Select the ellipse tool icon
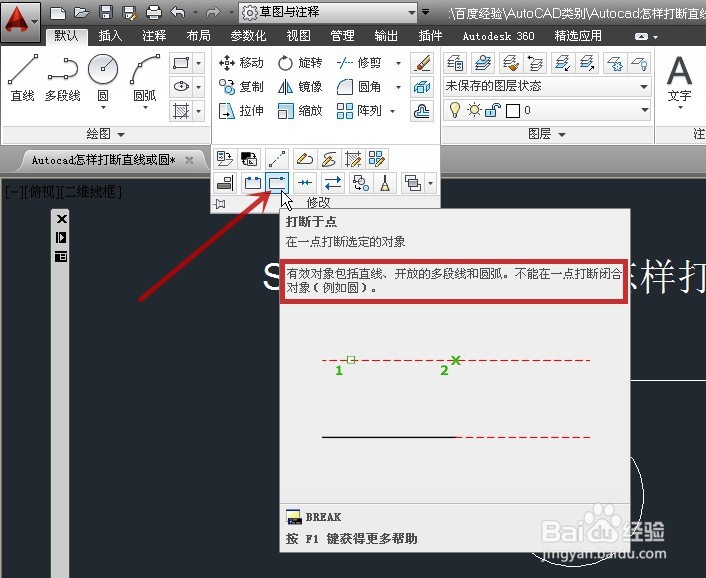This screenshot has height=578, width=706. (181, 86)
